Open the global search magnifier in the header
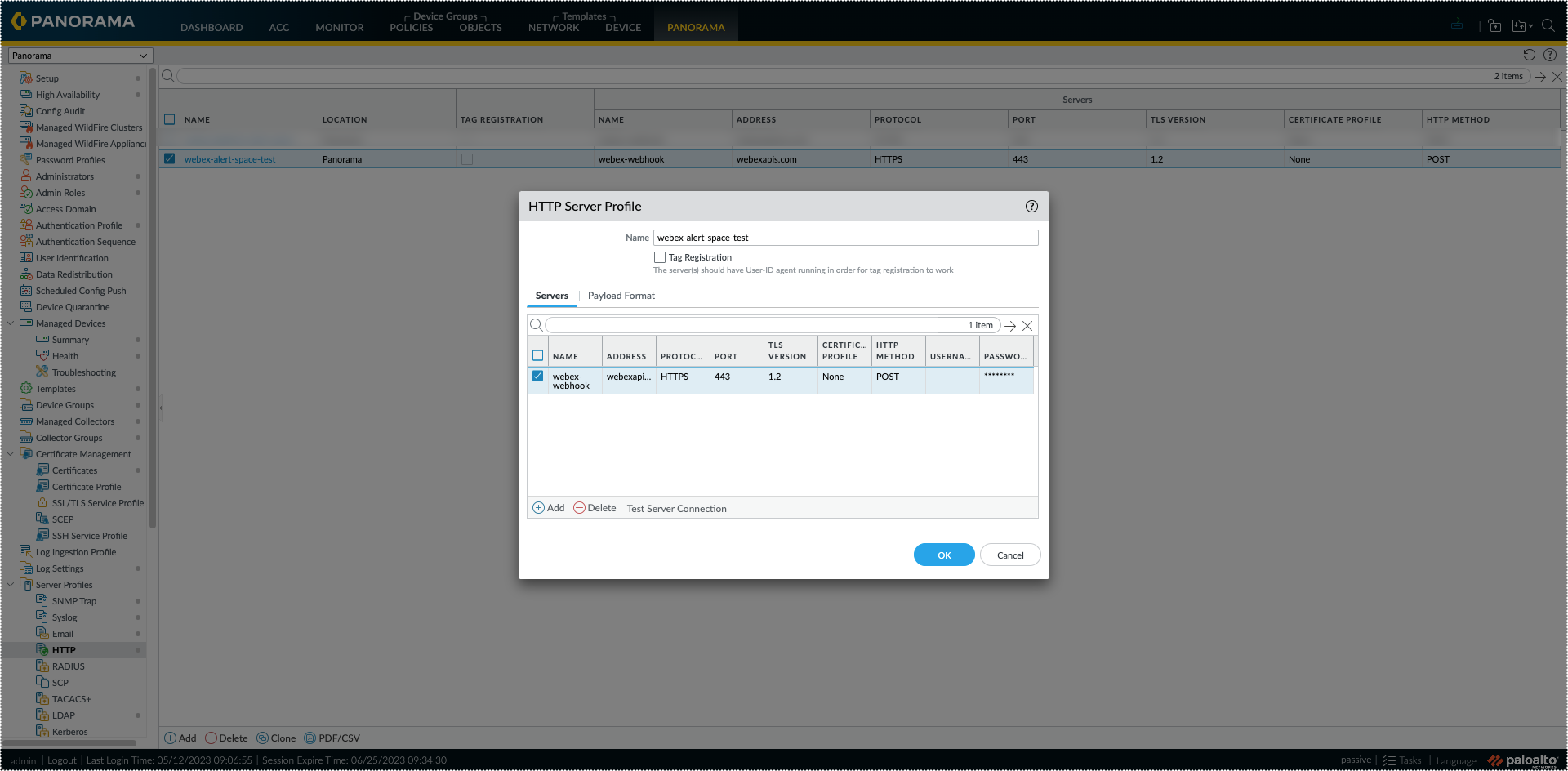The image size is (1568, 771). point(1548,25)
